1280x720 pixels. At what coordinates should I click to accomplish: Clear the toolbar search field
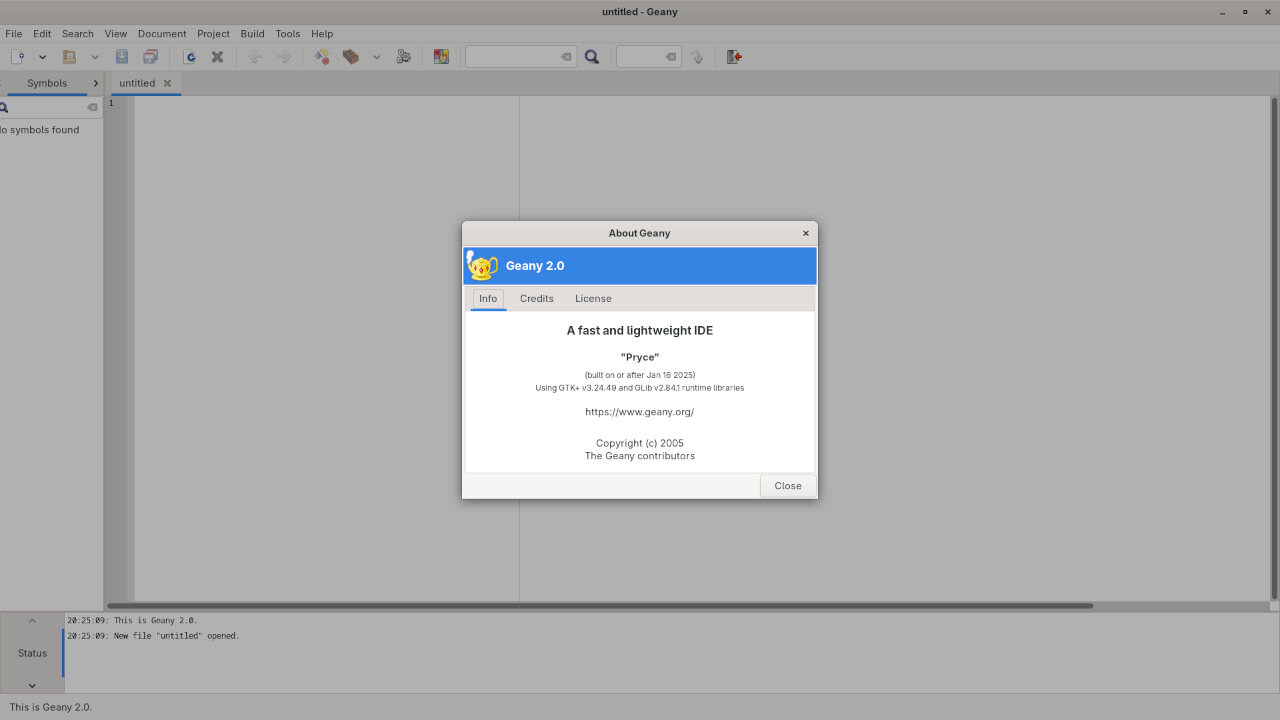[x=566, y=57]
